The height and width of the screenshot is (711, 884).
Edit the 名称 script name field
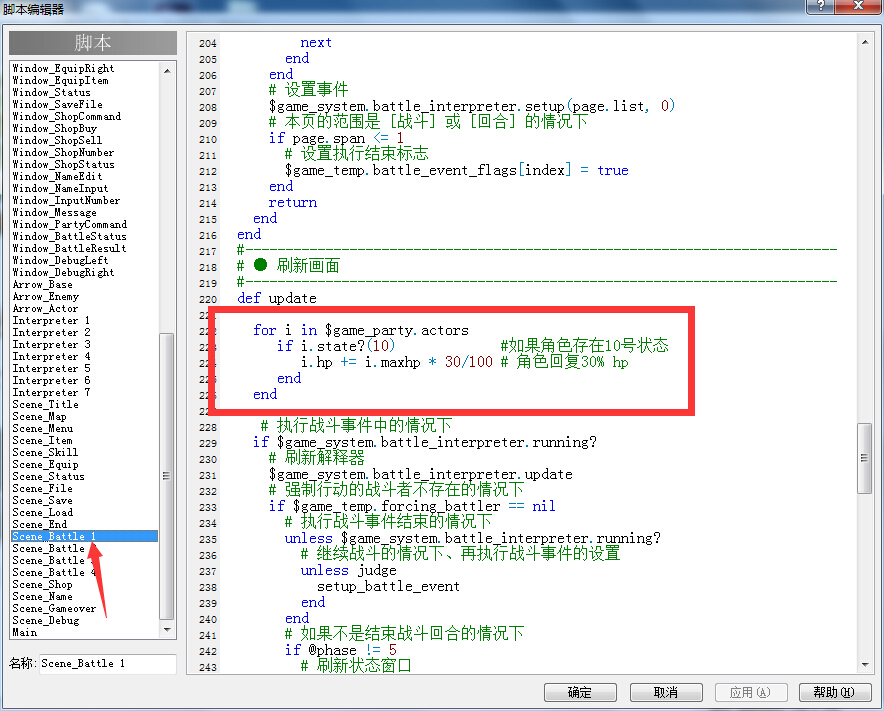tap(107, 664)
